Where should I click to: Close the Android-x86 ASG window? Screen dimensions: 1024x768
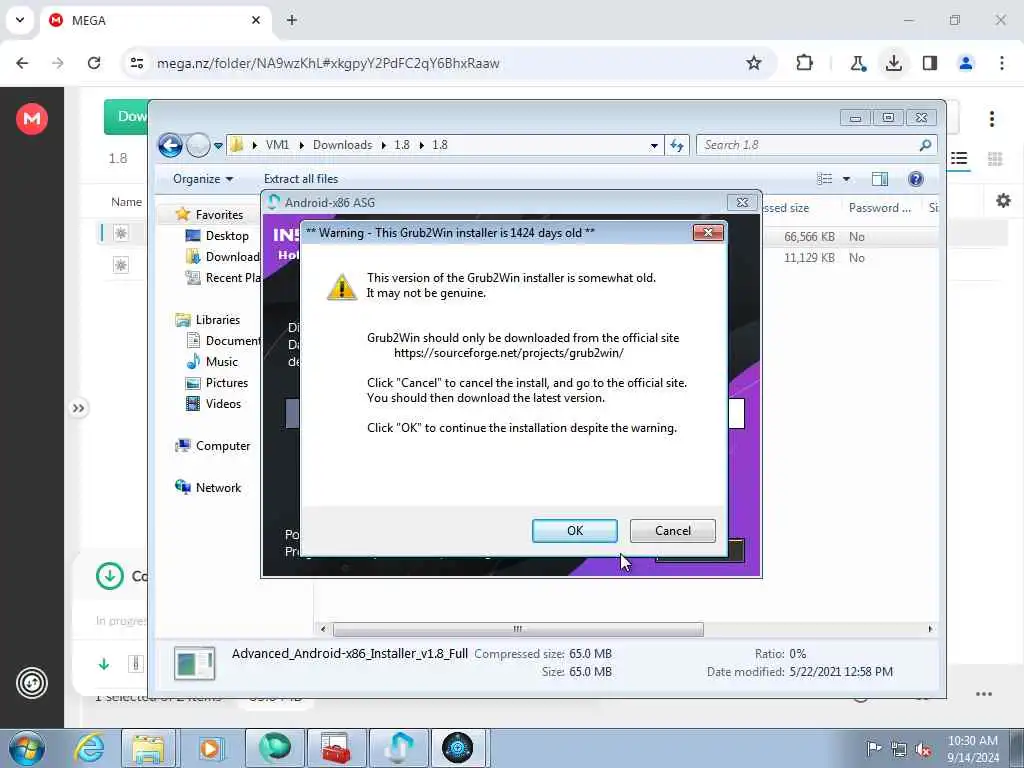pos(742,202)
